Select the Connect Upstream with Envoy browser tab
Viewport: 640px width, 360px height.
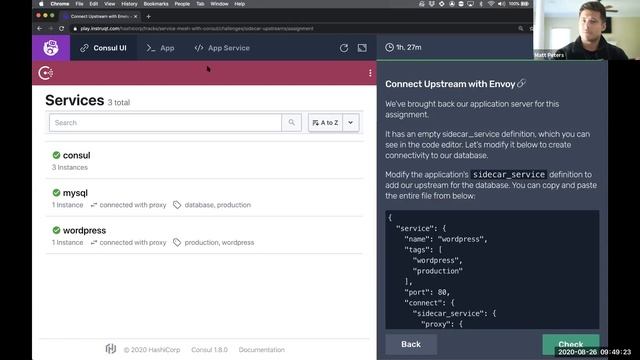pyautogui.click(x=100, y=16)
